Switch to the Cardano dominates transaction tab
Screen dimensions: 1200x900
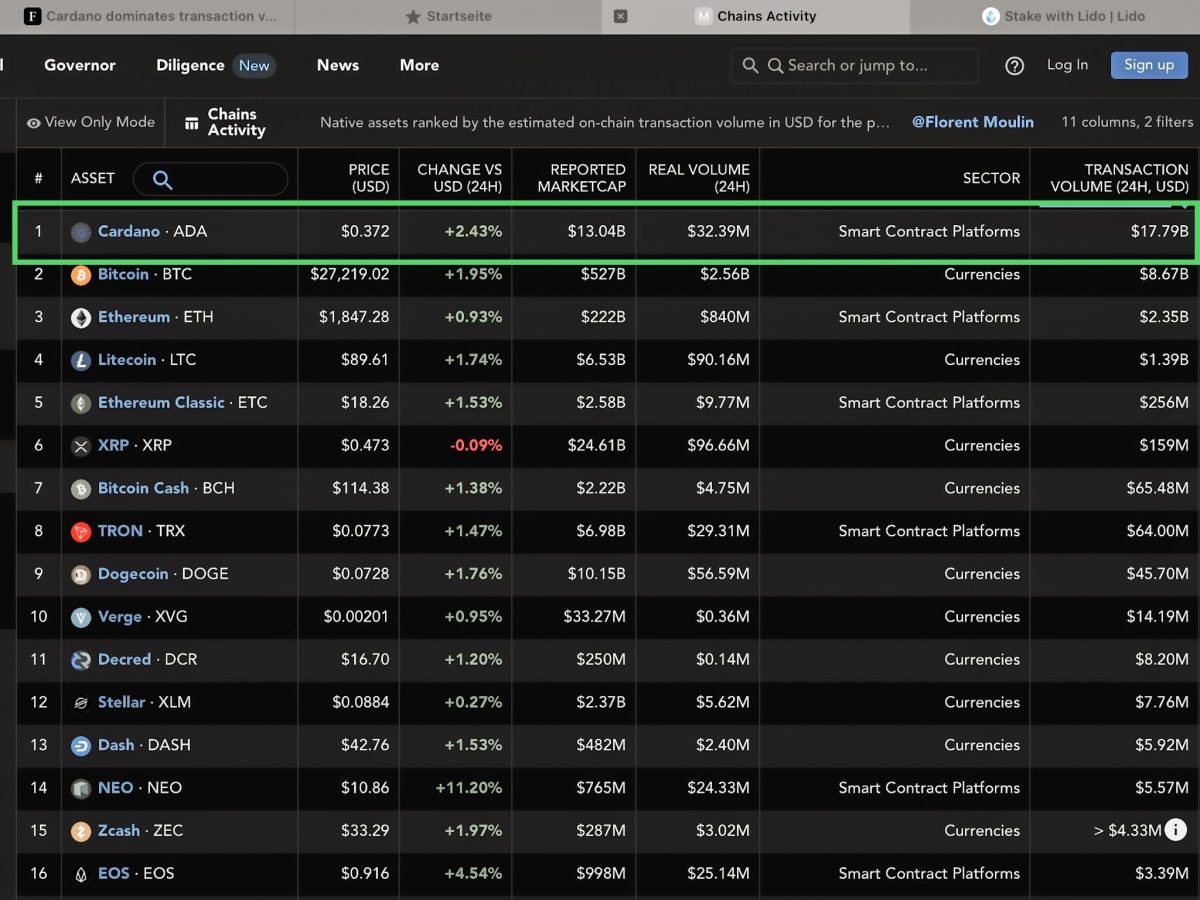pos(150,17)
